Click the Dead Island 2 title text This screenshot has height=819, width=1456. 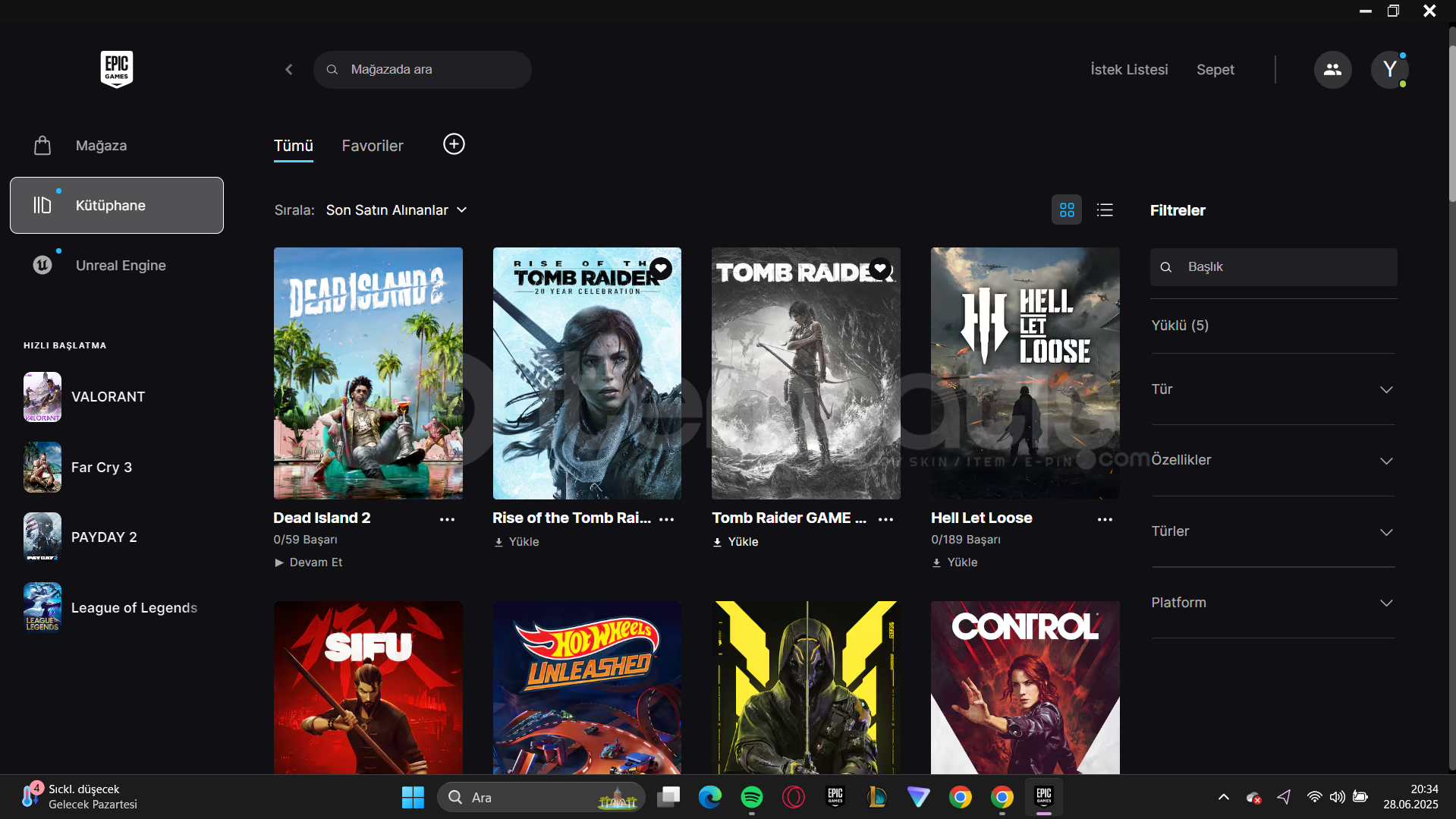pyautogui.click(x=322, y=518)
